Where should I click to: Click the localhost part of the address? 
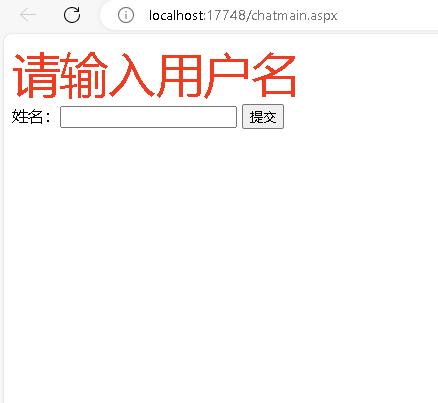[176, 16]
